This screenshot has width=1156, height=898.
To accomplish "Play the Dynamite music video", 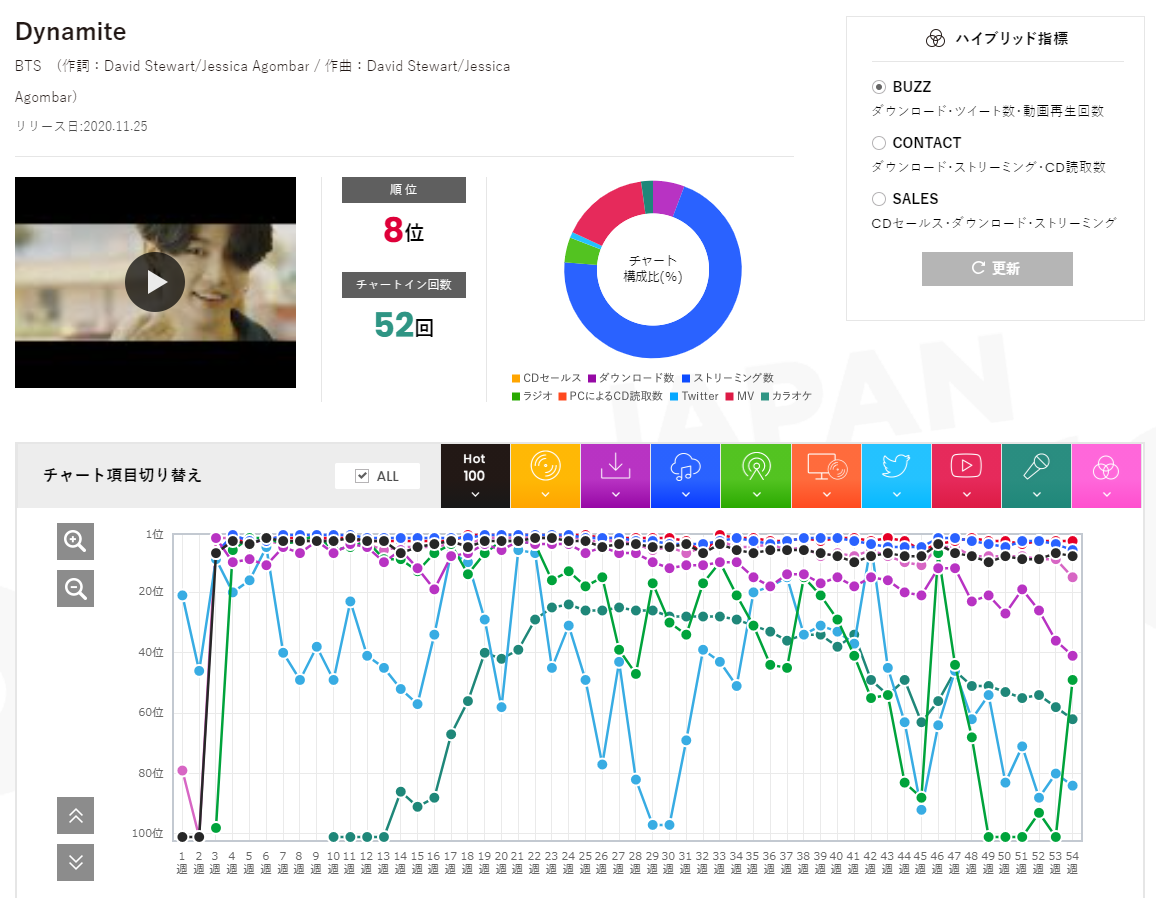I will point(155,282).
